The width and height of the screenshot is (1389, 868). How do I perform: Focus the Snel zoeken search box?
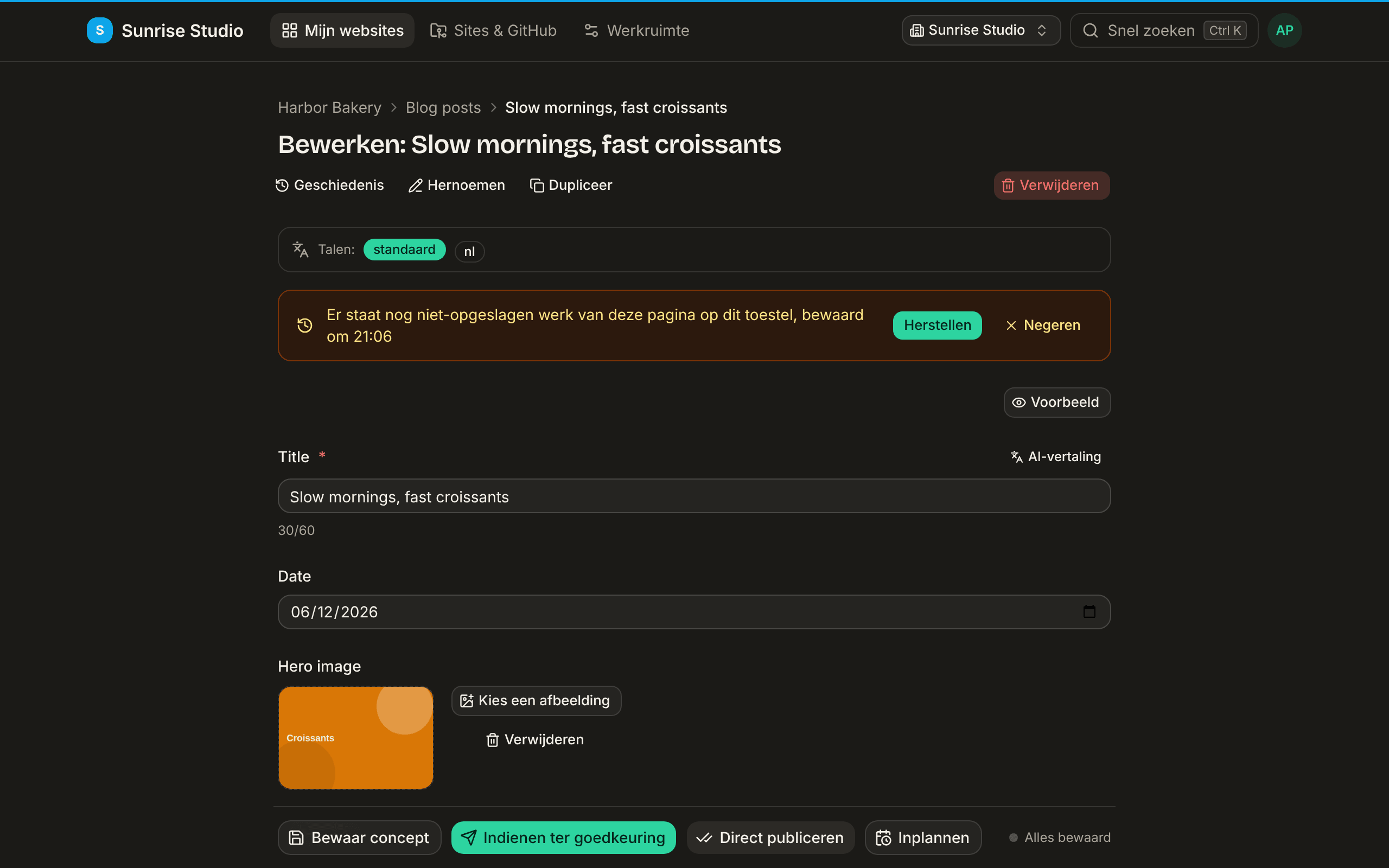1164,30
